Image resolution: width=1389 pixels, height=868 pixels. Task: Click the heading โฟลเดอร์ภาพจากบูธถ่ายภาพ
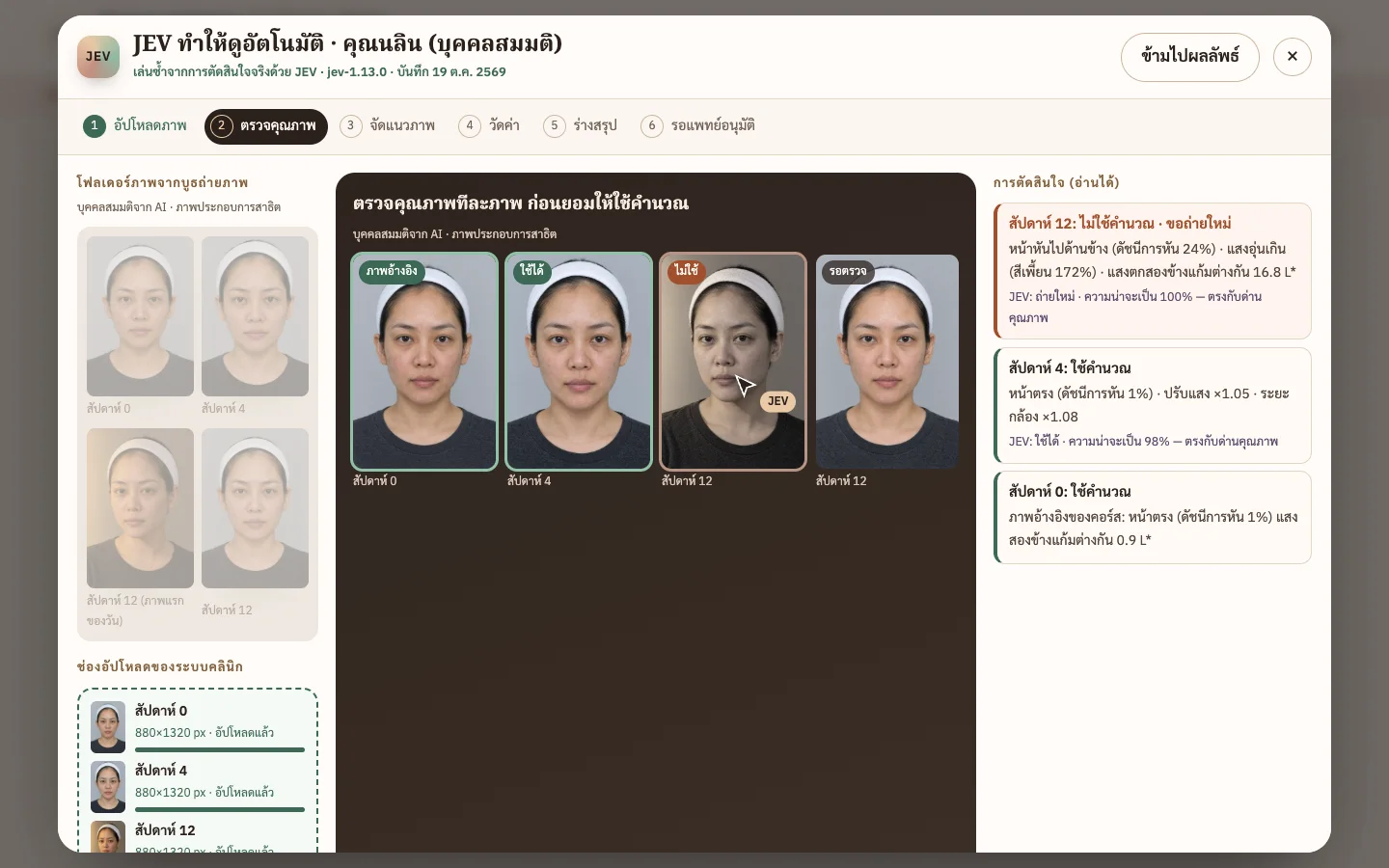(x=163, y=182)
